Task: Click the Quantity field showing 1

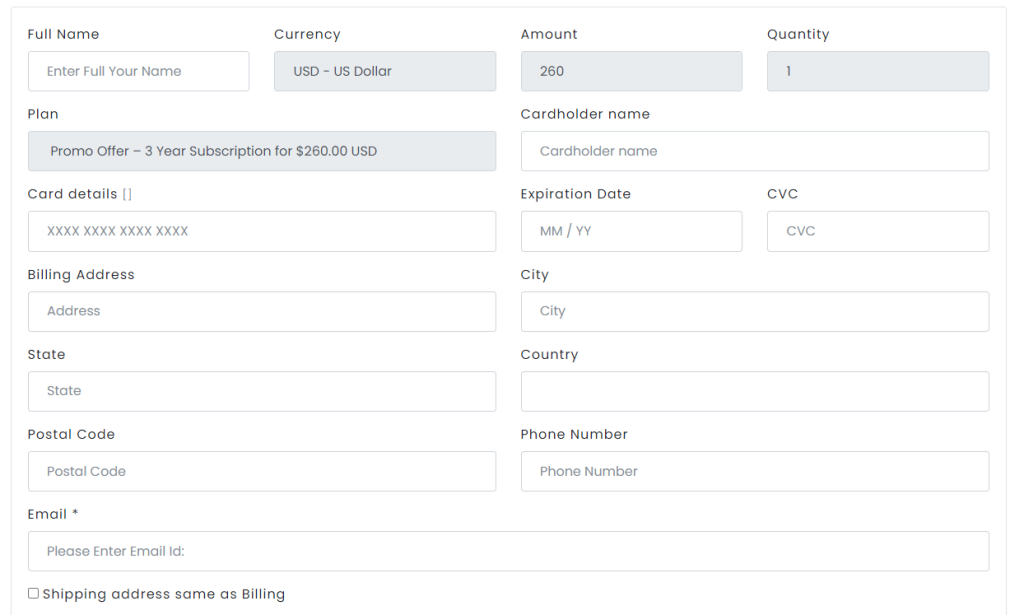Action: tap(877, 71)
